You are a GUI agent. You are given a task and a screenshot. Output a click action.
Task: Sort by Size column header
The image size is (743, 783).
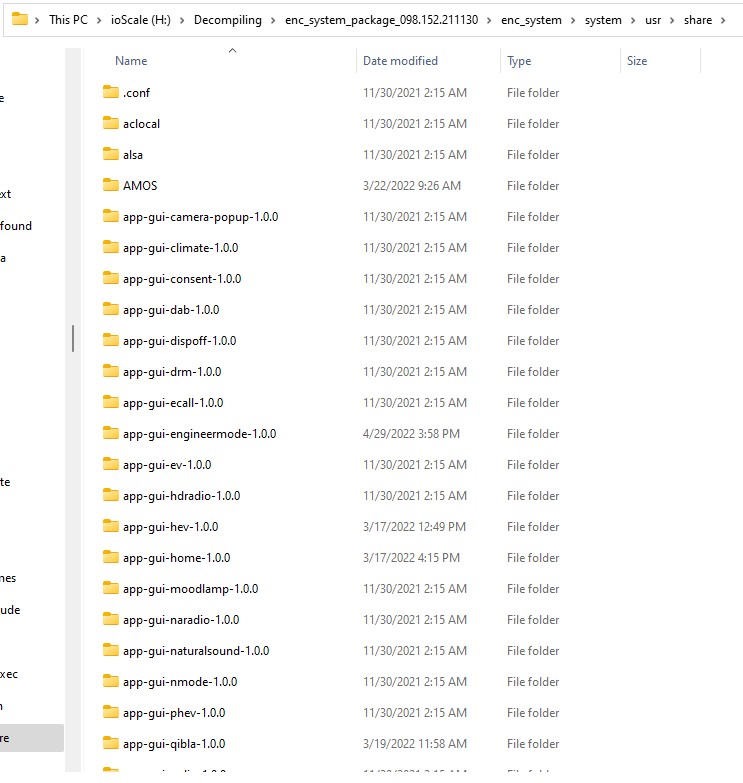[x=637, y=61]
